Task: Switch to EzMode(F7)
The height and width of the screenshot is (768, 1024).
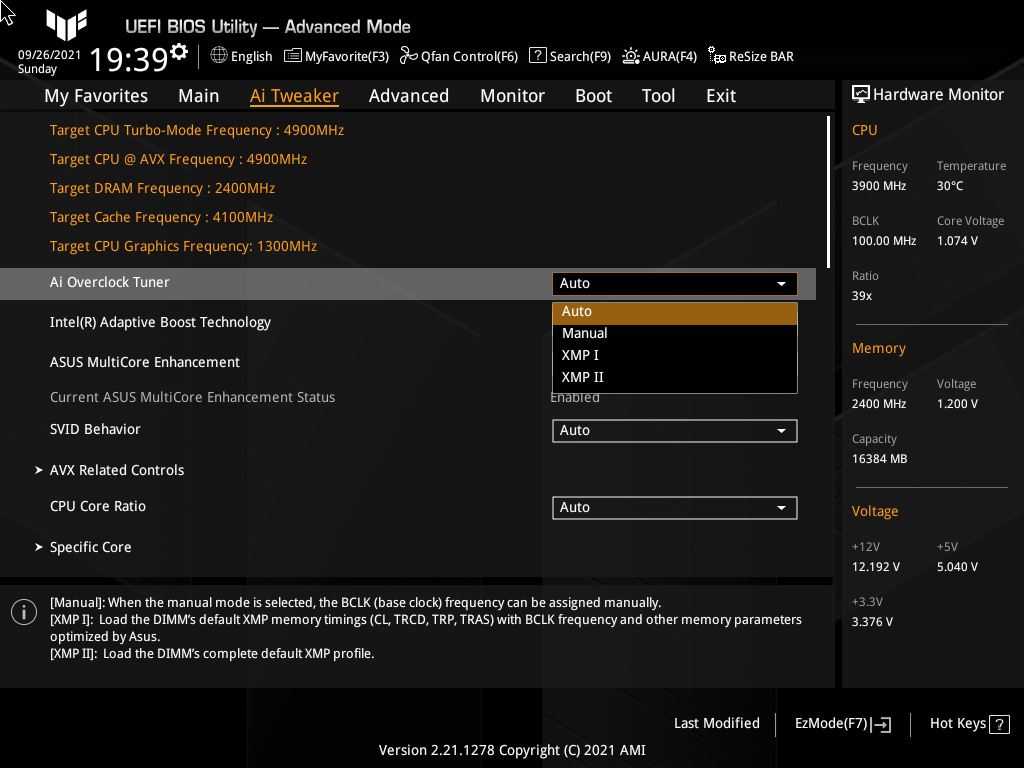Action: coord(841,723)
